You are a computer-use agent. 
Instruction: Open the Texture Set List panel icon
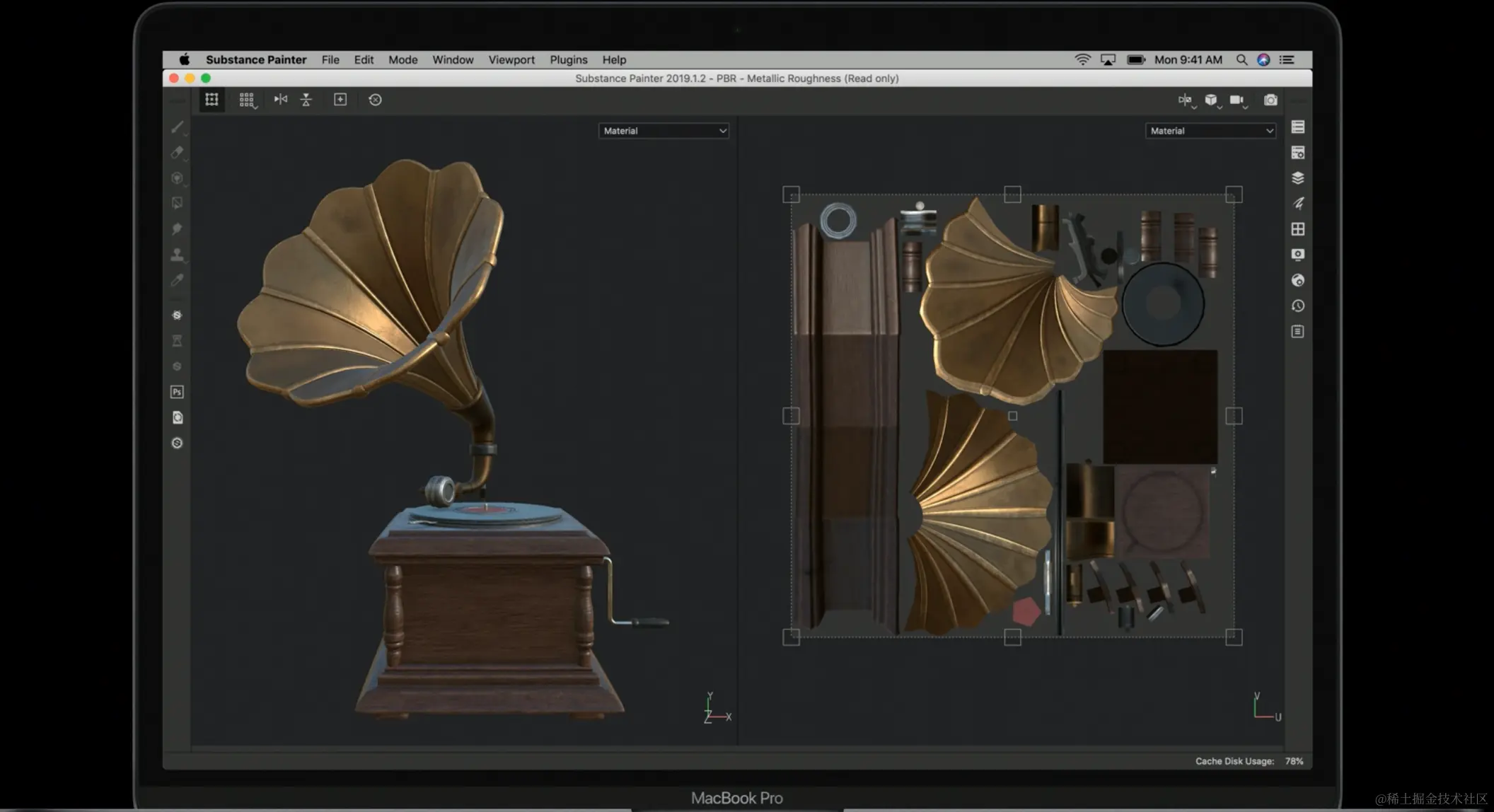pyautogui.click(x=1298, y=127)
